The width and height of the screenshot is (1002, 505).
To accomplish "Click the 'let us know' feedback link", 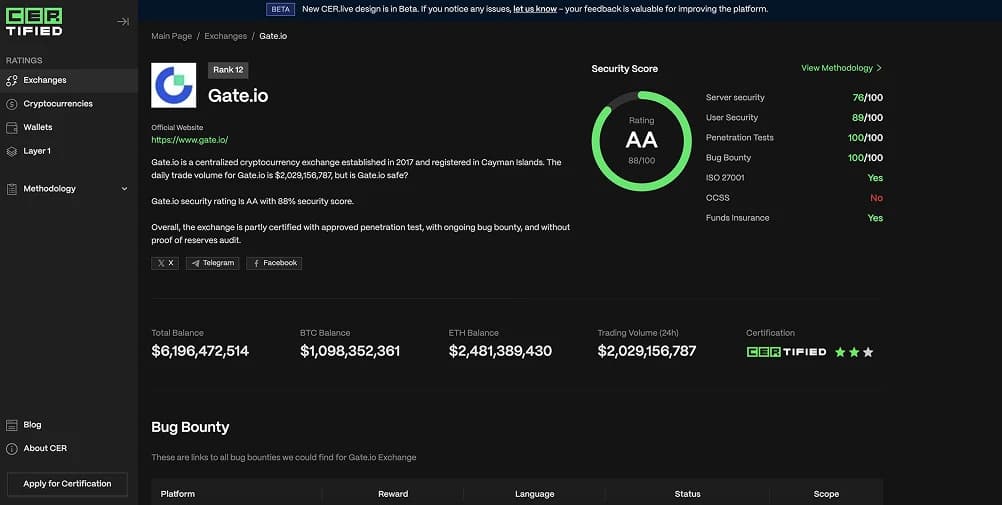I will tap(535, 9).
